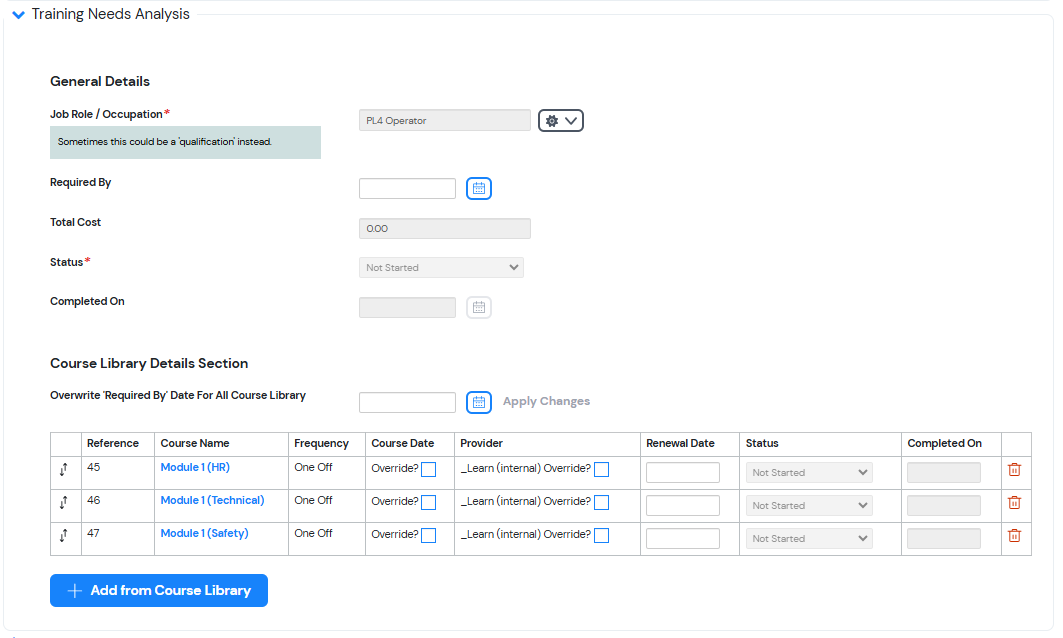This screenshot has height=638, width=1063.
Task: Click the Renewal Date field for Module 1 (HR)
Action: 683,473
